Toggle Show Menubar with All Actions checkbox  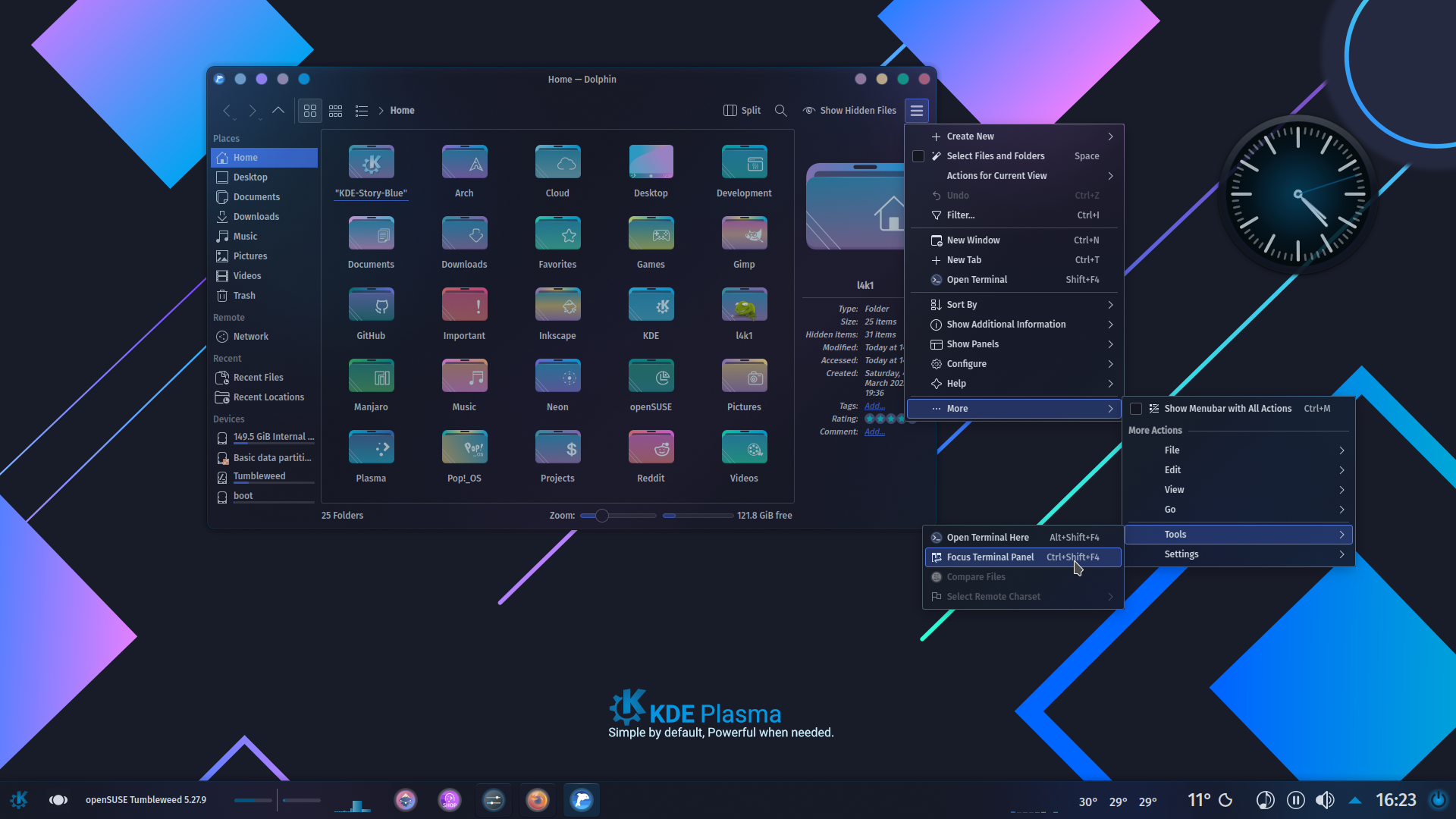coord(1136,409)
